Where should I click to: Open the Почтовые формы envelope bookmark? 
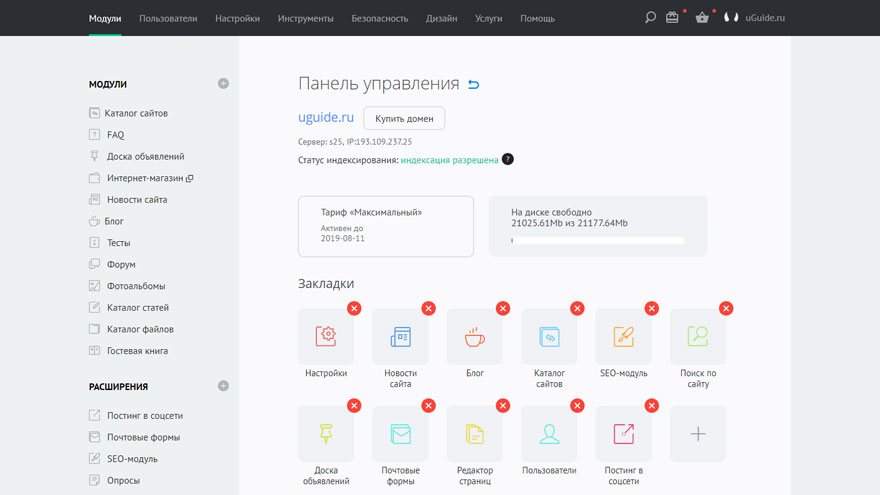pos(400,433)
